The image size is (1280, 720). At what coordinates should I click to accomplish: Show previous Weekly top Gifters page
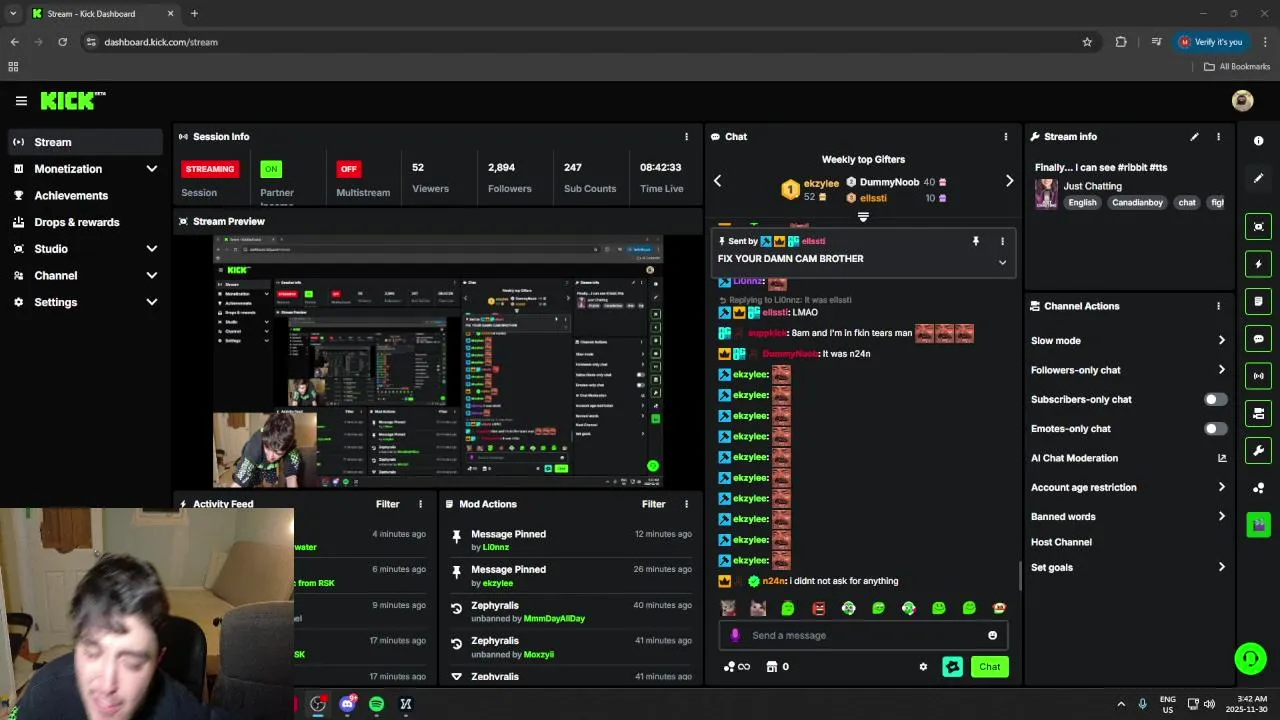pos(717,181)
